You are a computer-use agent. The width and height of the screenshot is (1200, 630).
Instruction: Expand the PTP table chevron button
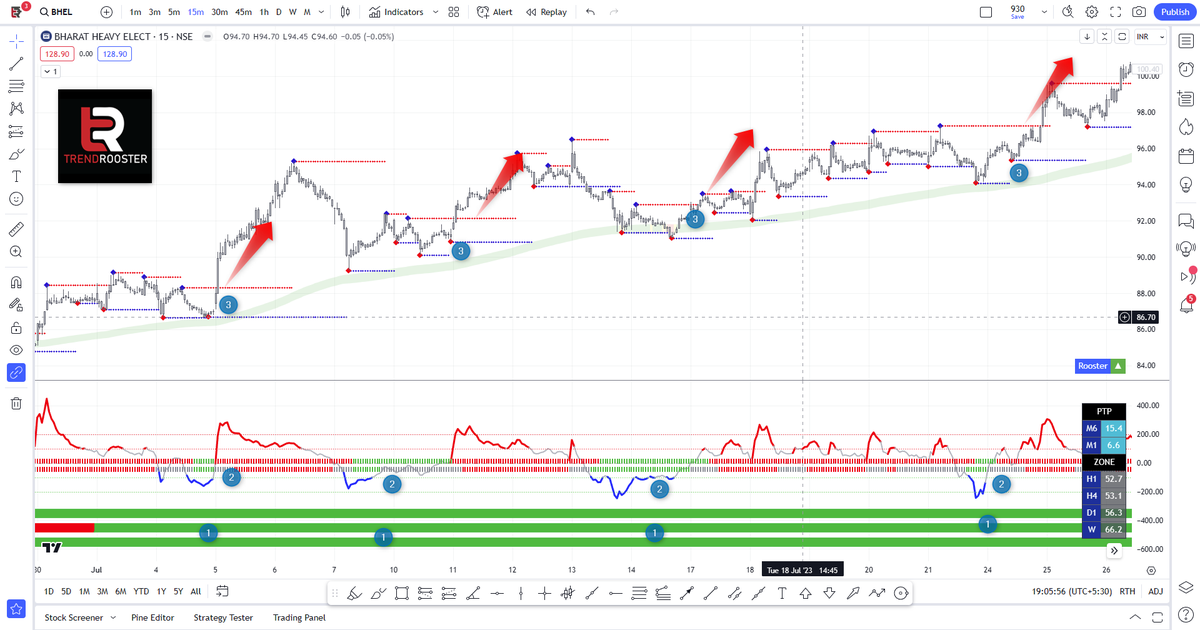[1114, 550]
